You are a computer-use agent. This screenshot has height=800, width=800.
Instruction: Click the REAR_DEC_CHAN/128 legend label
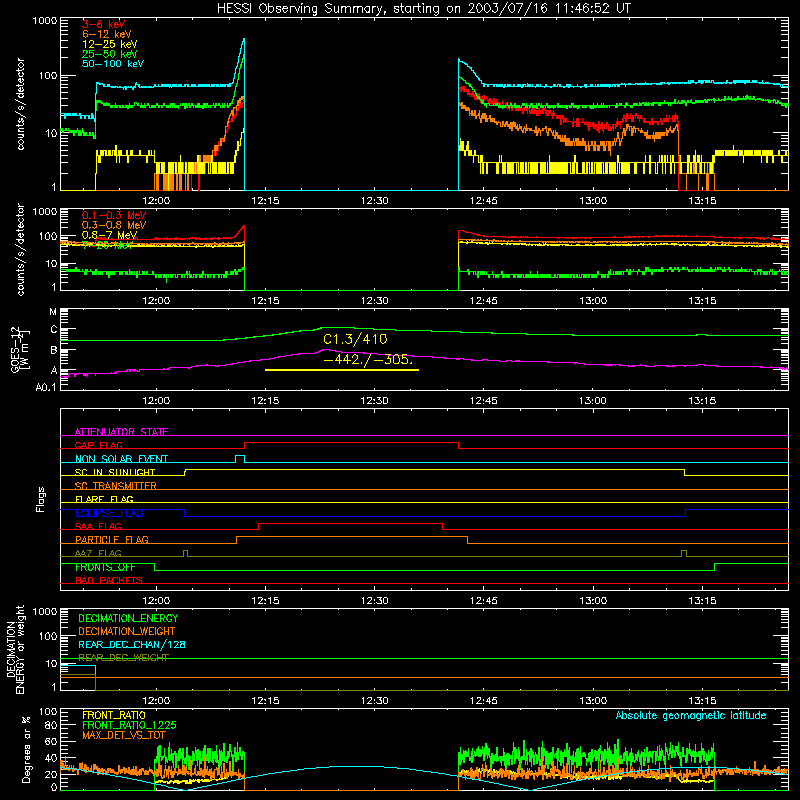[x=132, y=645]
